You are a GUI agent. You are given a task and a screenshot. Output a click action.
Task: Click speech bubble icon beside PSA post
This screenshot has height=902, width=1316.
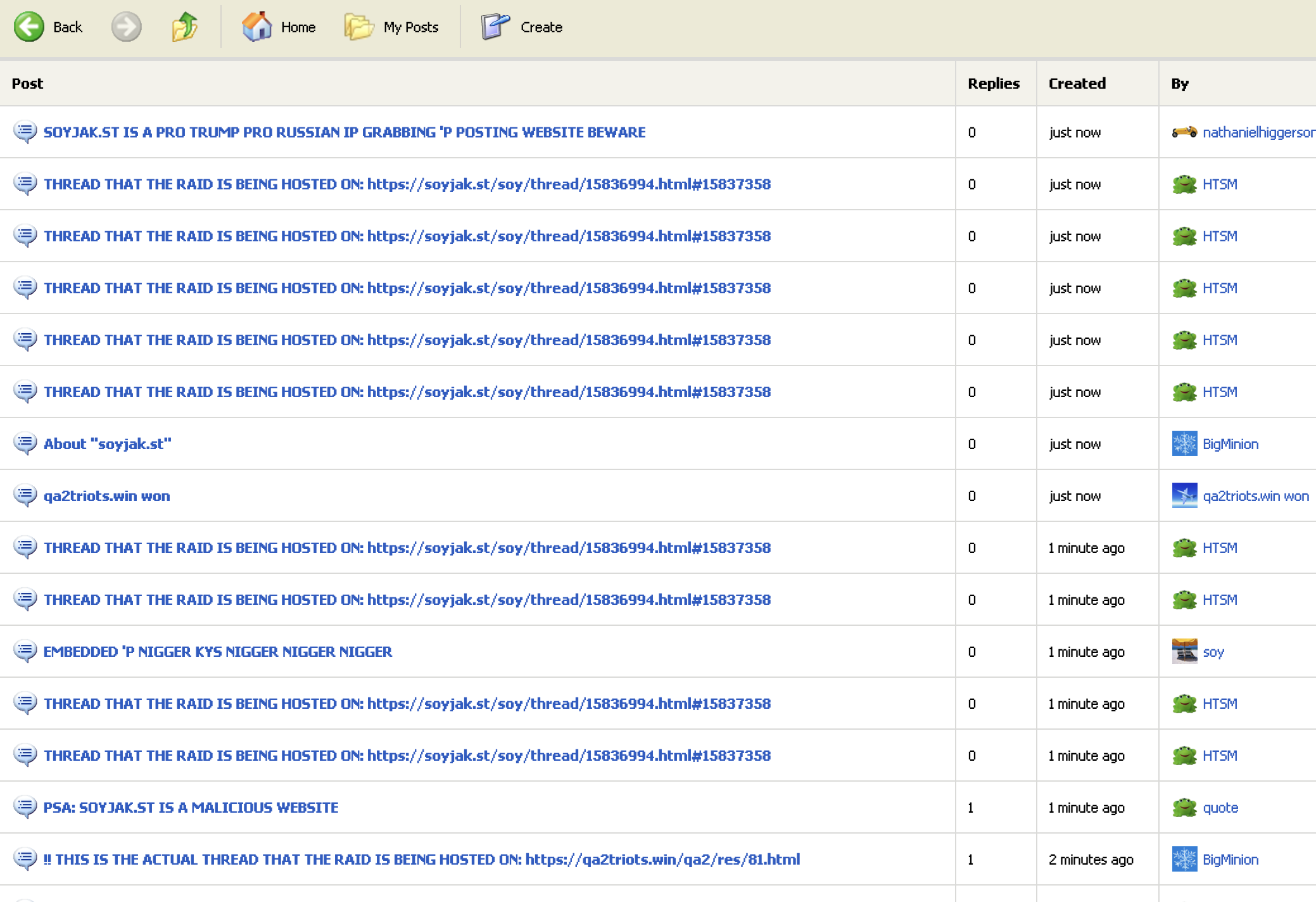(25, 807)
